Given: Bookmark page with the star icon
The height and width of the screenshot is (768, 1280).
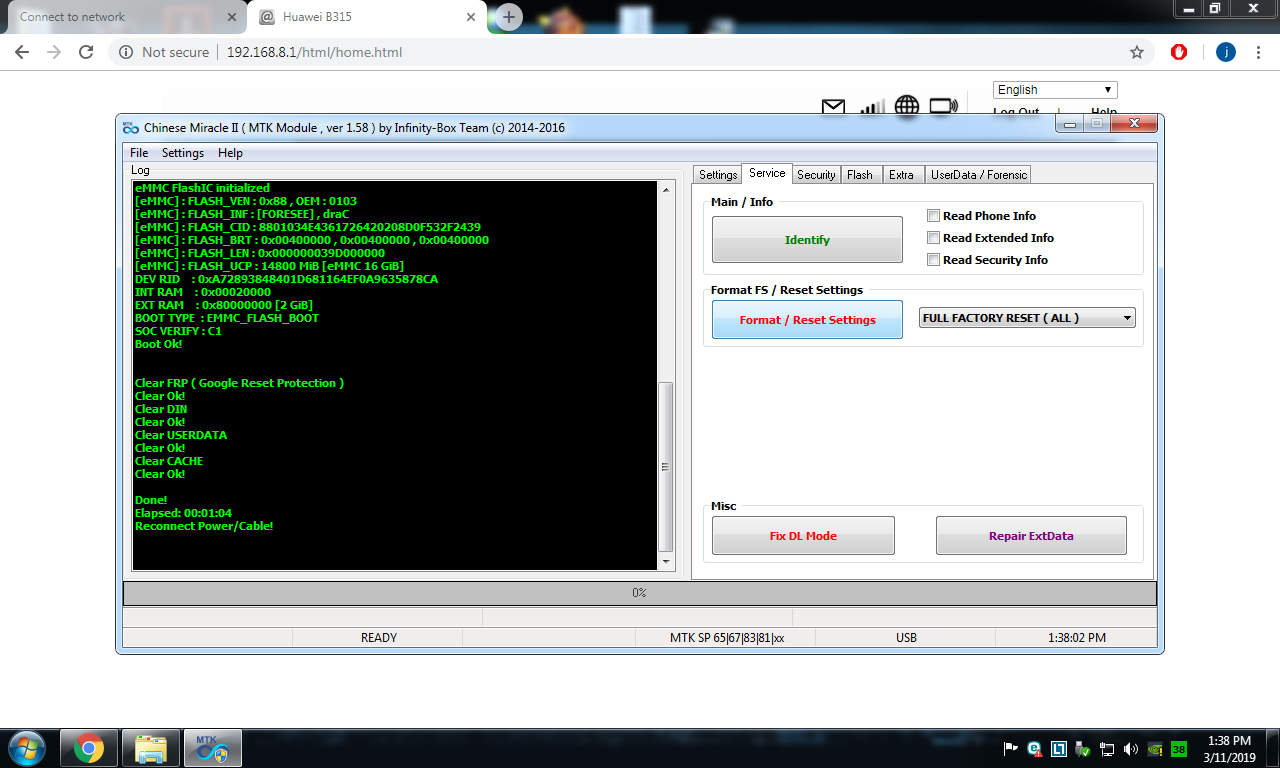Looking at the screenshot, I should [x=1137, y=52].
